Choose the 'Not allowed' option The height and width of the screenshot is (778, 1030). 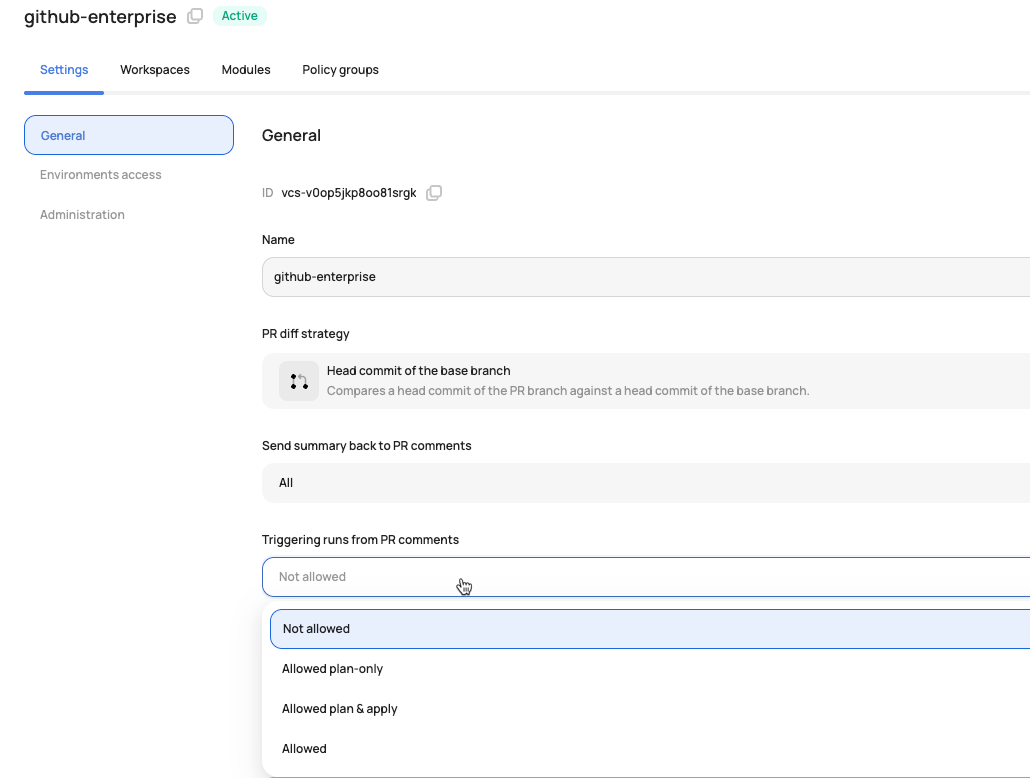[650, 629]
